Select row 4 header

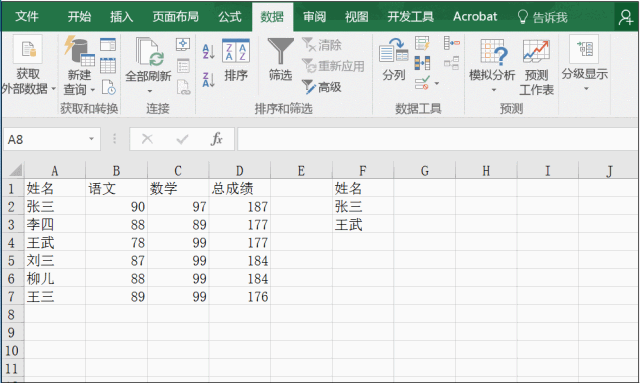(x=12, y=243)
